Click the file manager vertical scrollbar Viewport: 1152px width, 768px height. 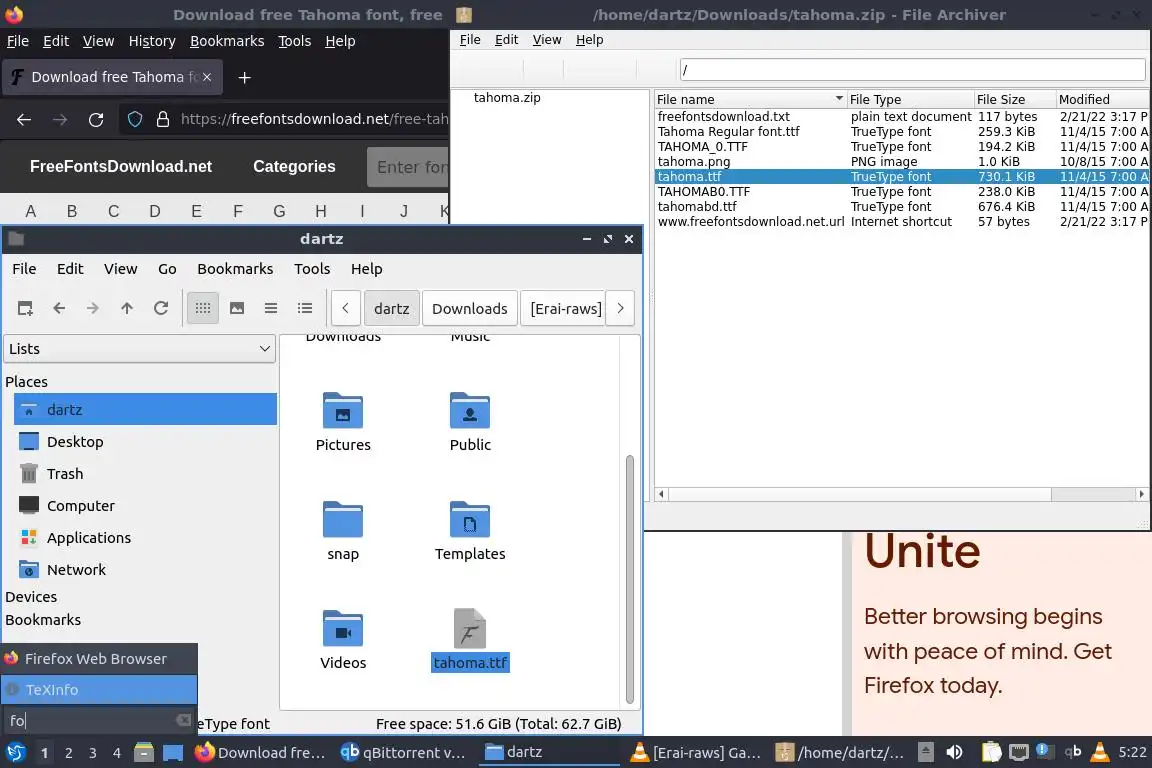pos(630,579)
